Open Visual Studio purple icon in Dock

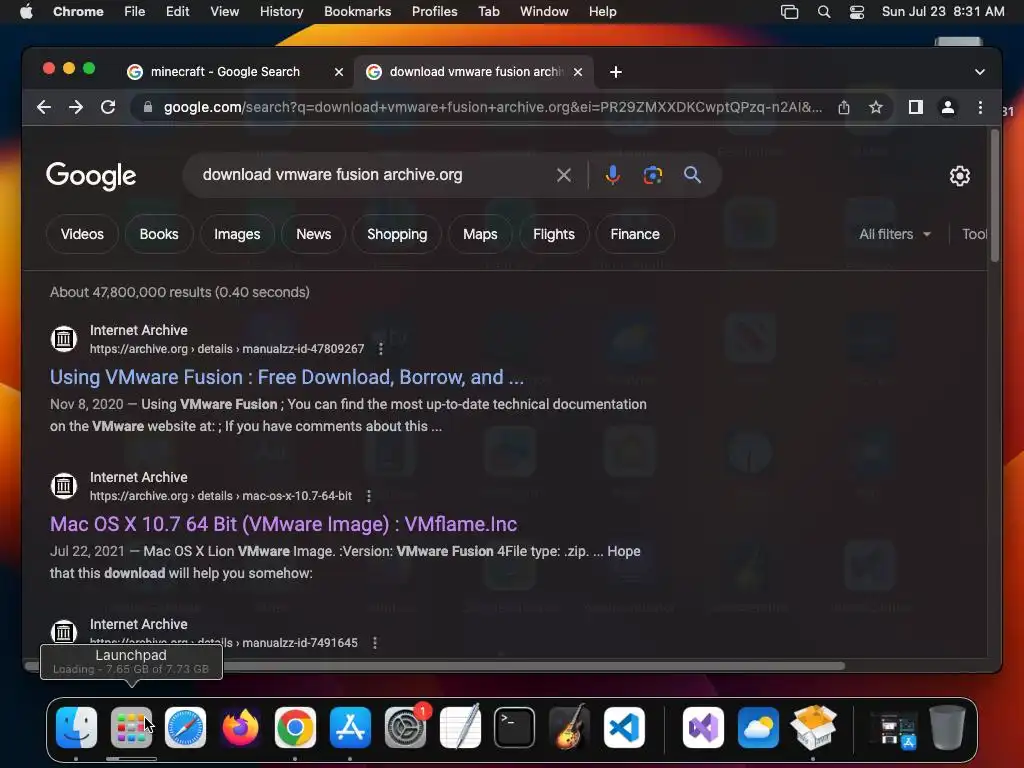click(x=703, y=728)
